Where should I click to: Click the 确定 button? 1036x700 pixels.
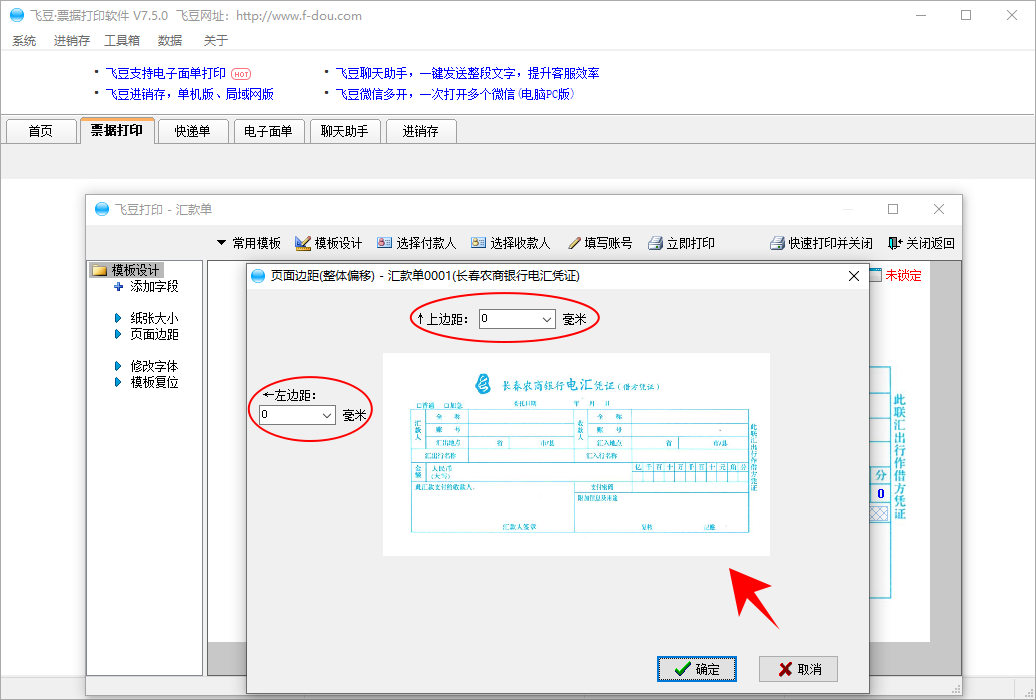point(696,669)
